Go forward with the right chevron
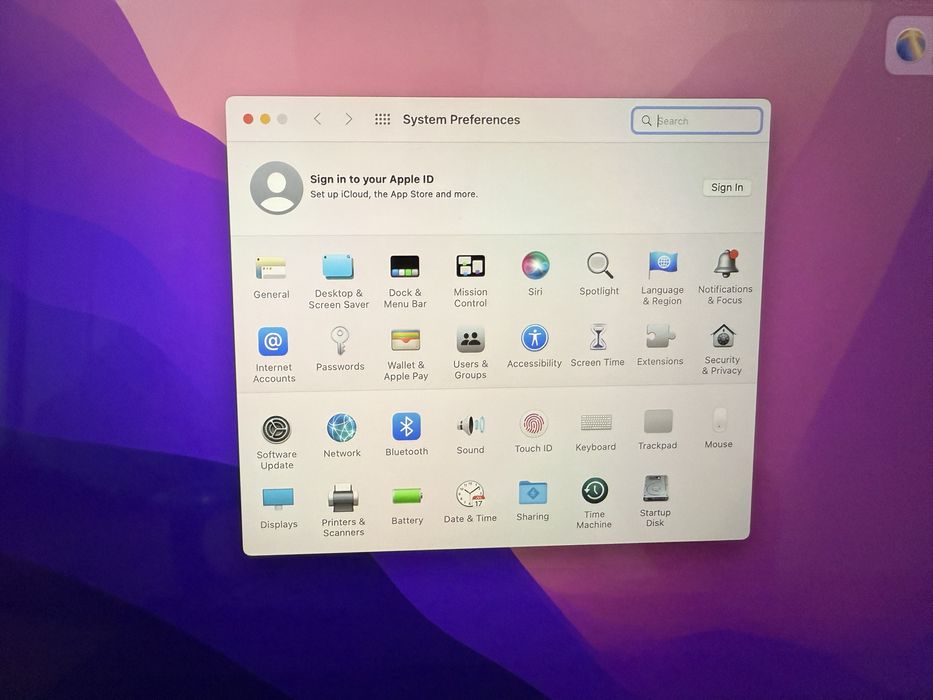 pos(349,119)
